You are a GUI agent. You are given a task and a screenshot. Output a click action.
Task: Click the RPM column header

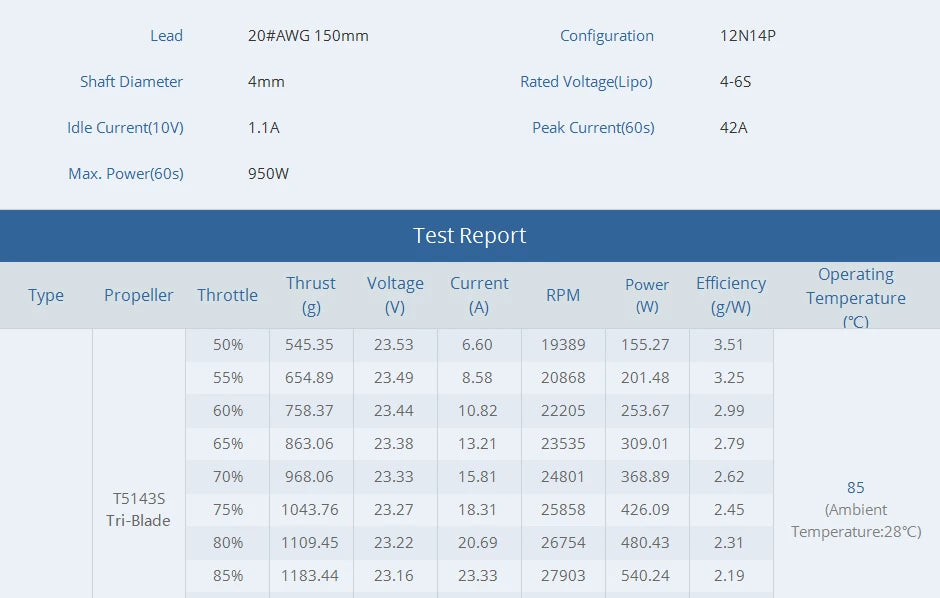coord(563,295)
